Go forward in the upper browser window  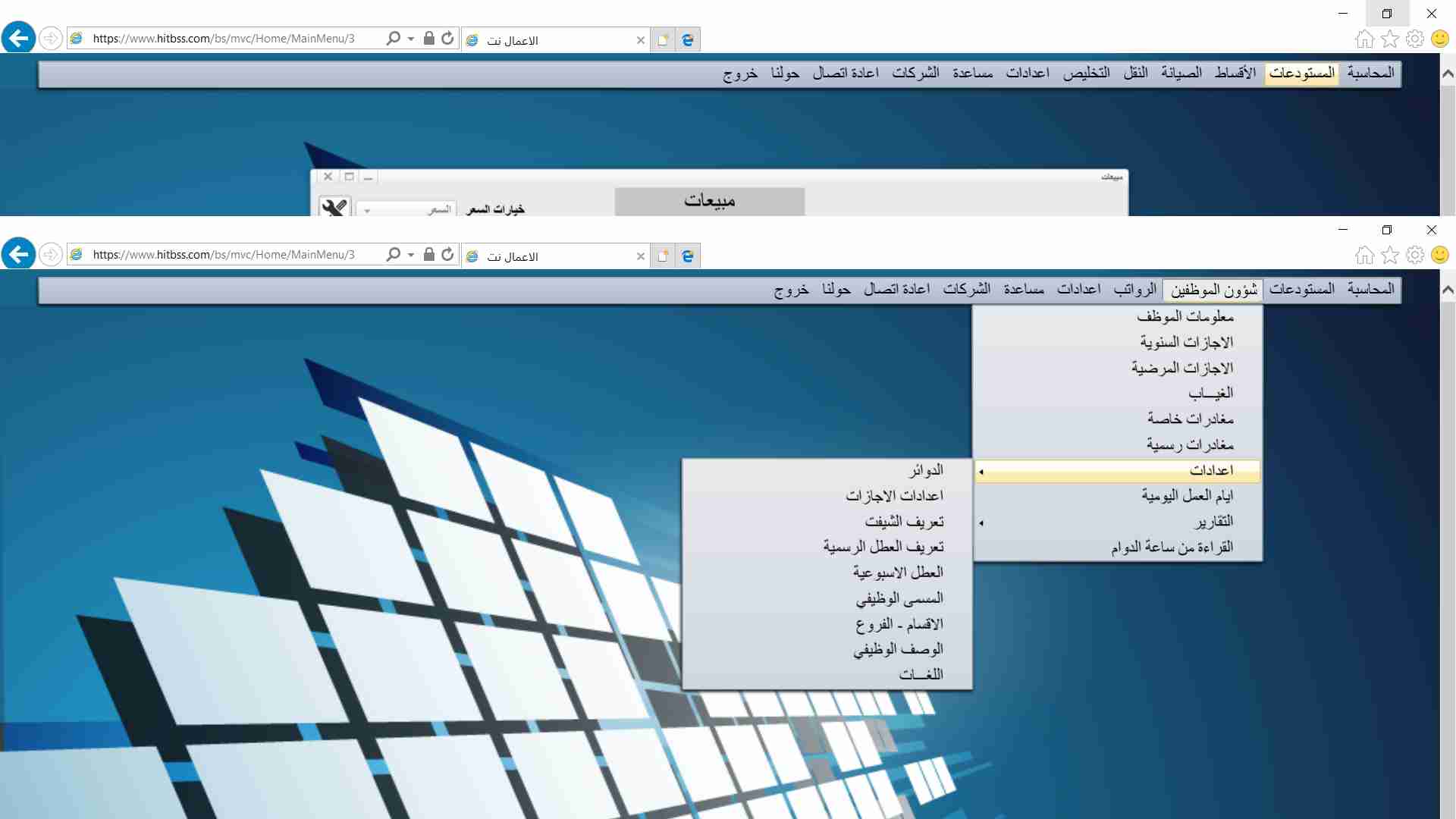point(50,38)
